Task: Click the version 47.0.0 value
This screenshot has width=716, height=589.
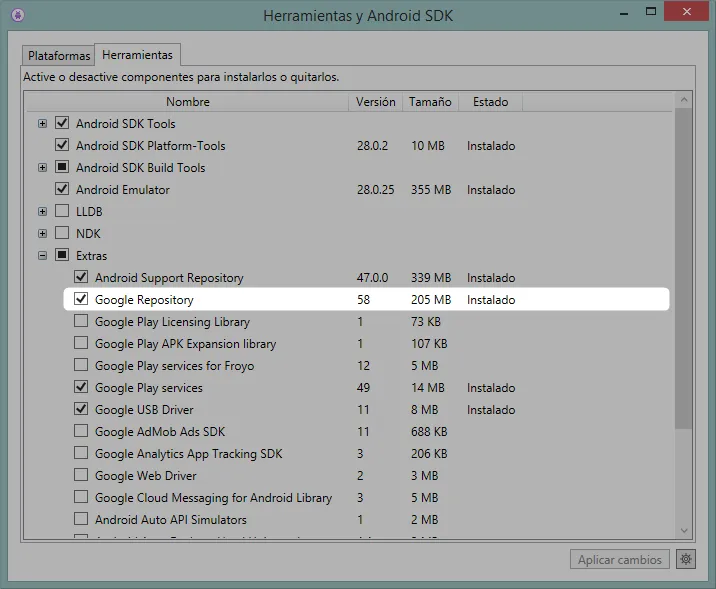Action: (x=372, y=278)
